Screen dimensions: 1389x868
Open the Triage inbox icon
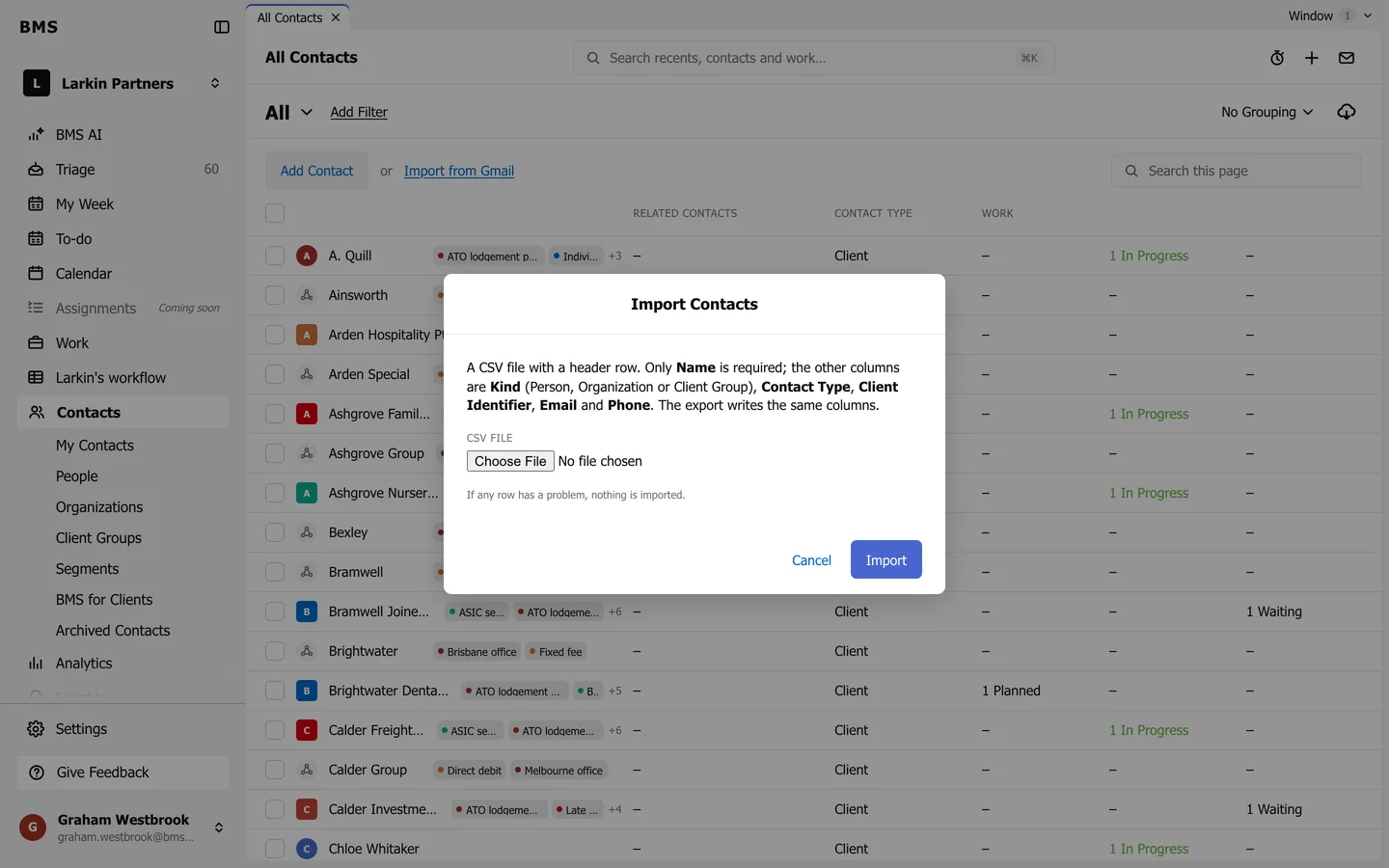click(36, 169)
